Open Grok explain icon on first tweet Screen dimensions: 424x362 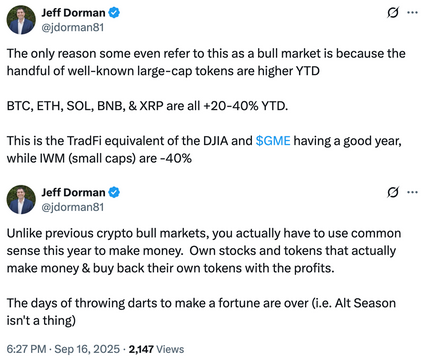click(393, 13)
